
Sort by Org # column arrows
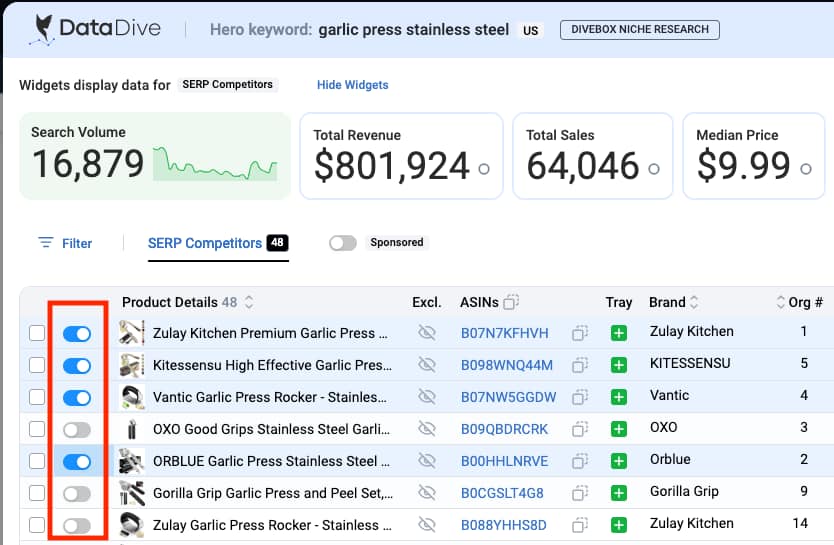point(780,302)
